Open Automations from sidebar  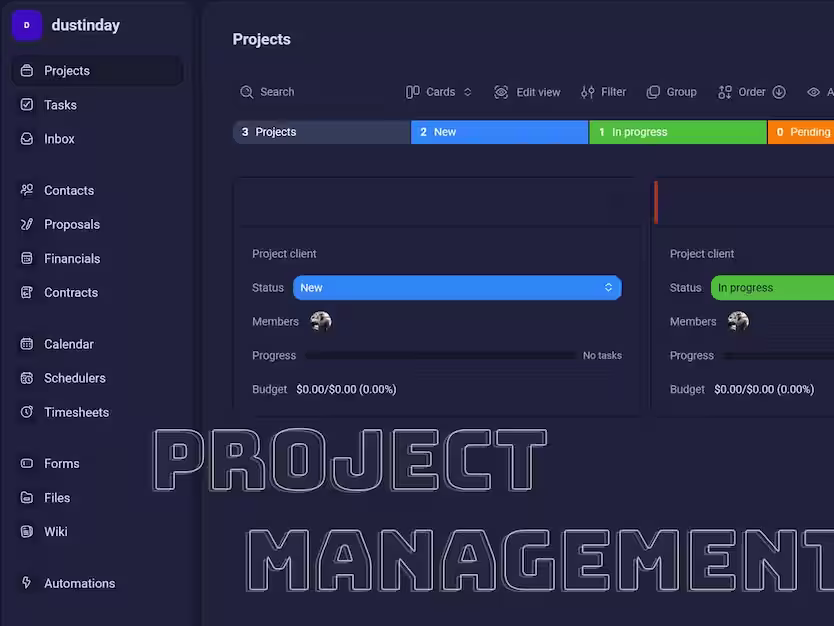click(97, 583)
